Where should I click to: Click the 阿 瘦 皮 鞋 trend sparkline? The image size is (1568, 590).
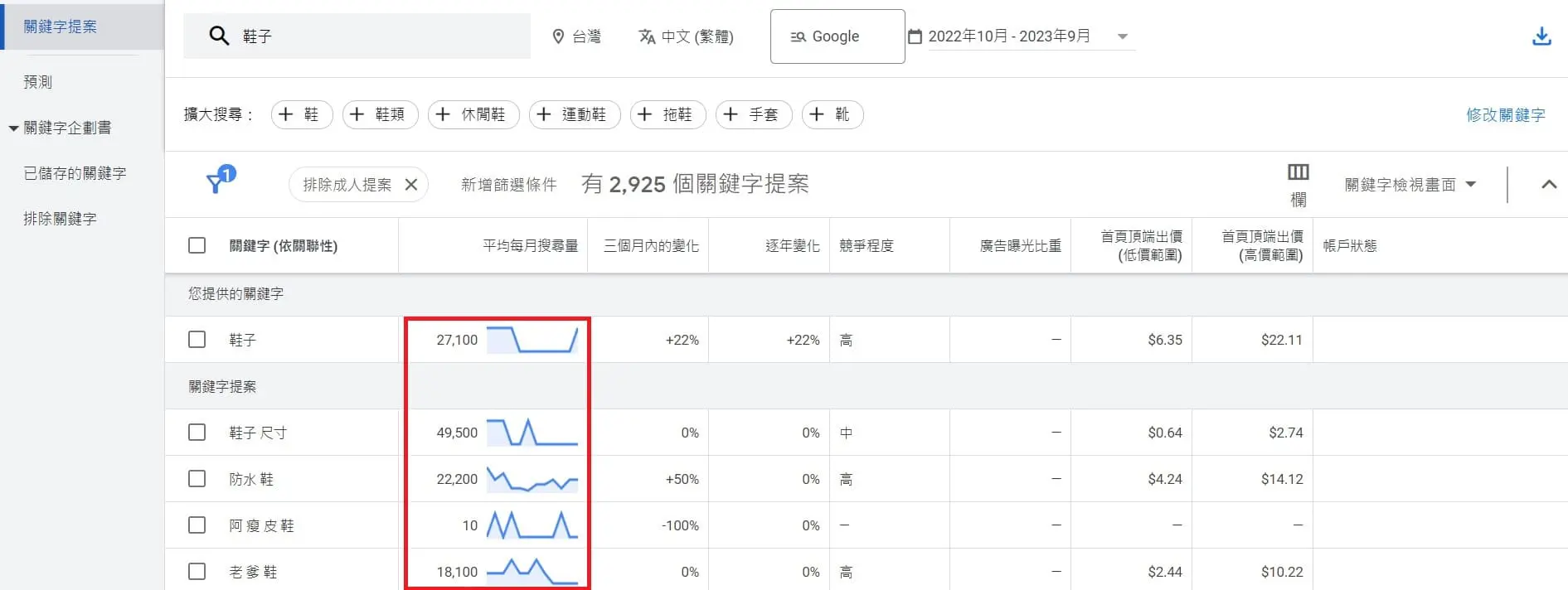pos(532,525)
